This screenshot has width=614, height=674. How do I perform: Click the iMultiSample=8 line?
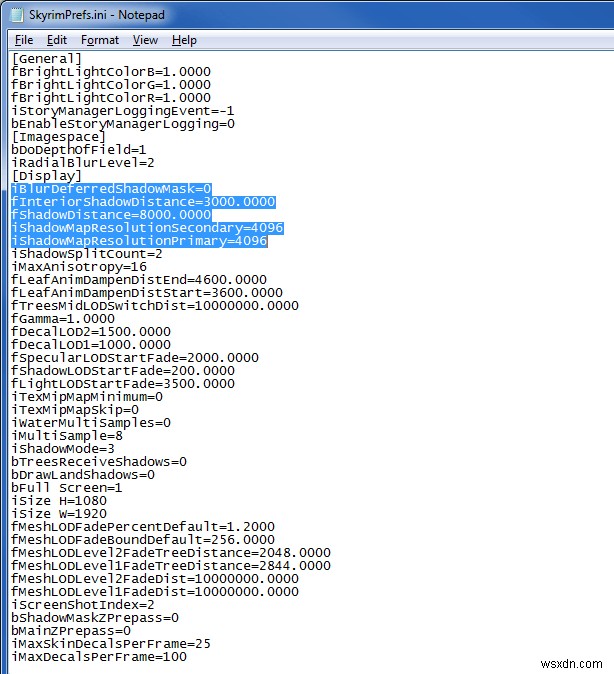(x=67, y=436)
